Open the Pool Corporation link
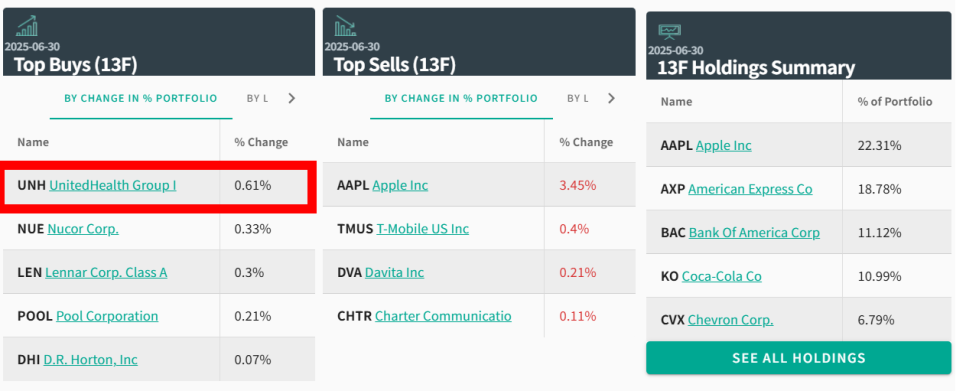Image resolution: width=966 pixels, height=391 pixels. click(107, 316)
